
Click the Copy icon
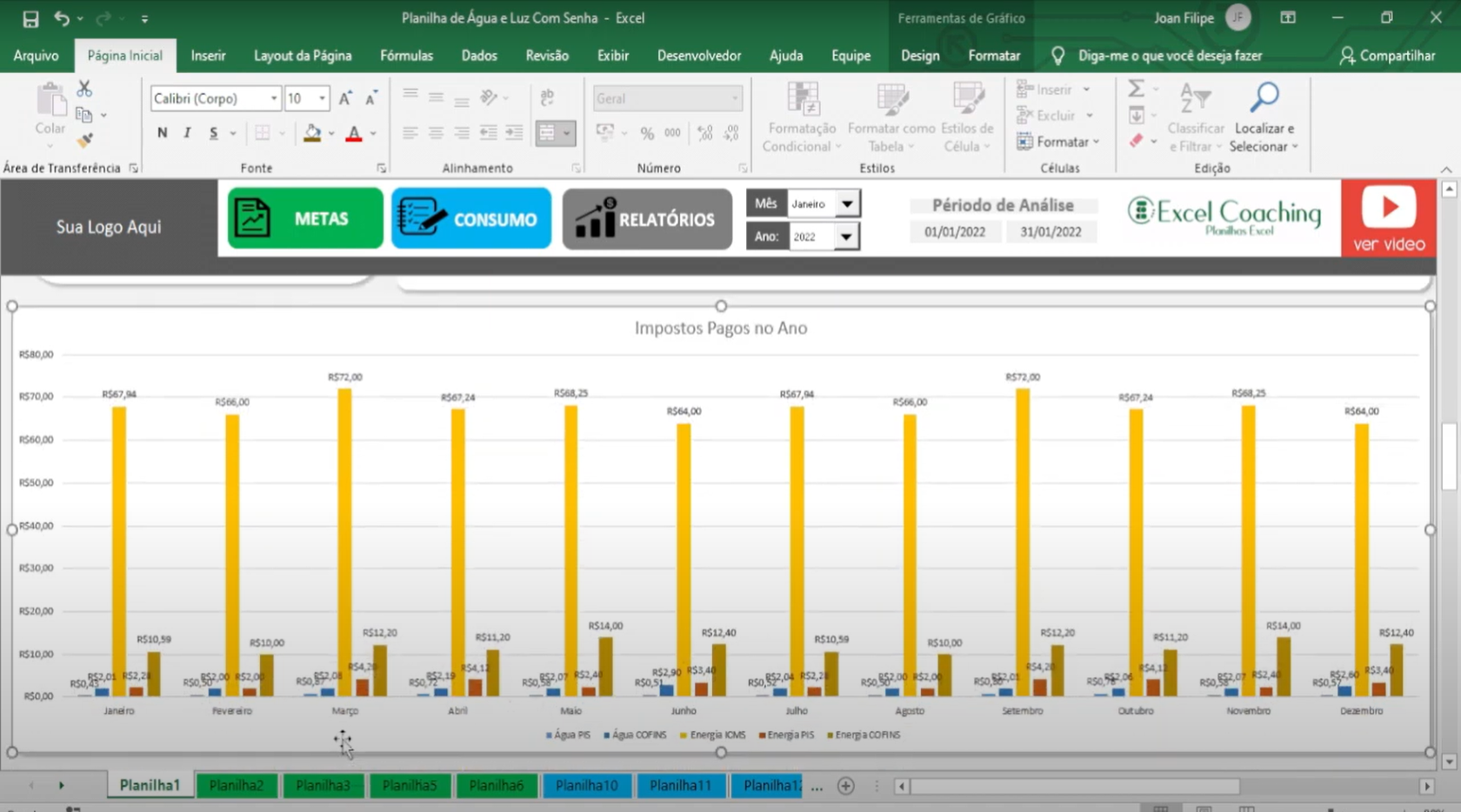[84, 115]
